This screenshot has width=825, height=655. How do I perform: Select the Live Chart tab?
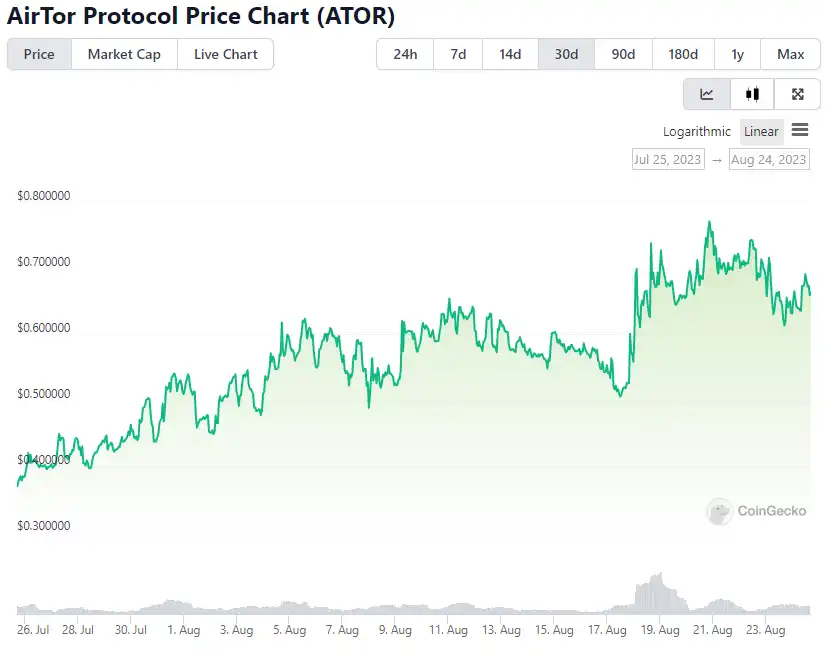226,54
